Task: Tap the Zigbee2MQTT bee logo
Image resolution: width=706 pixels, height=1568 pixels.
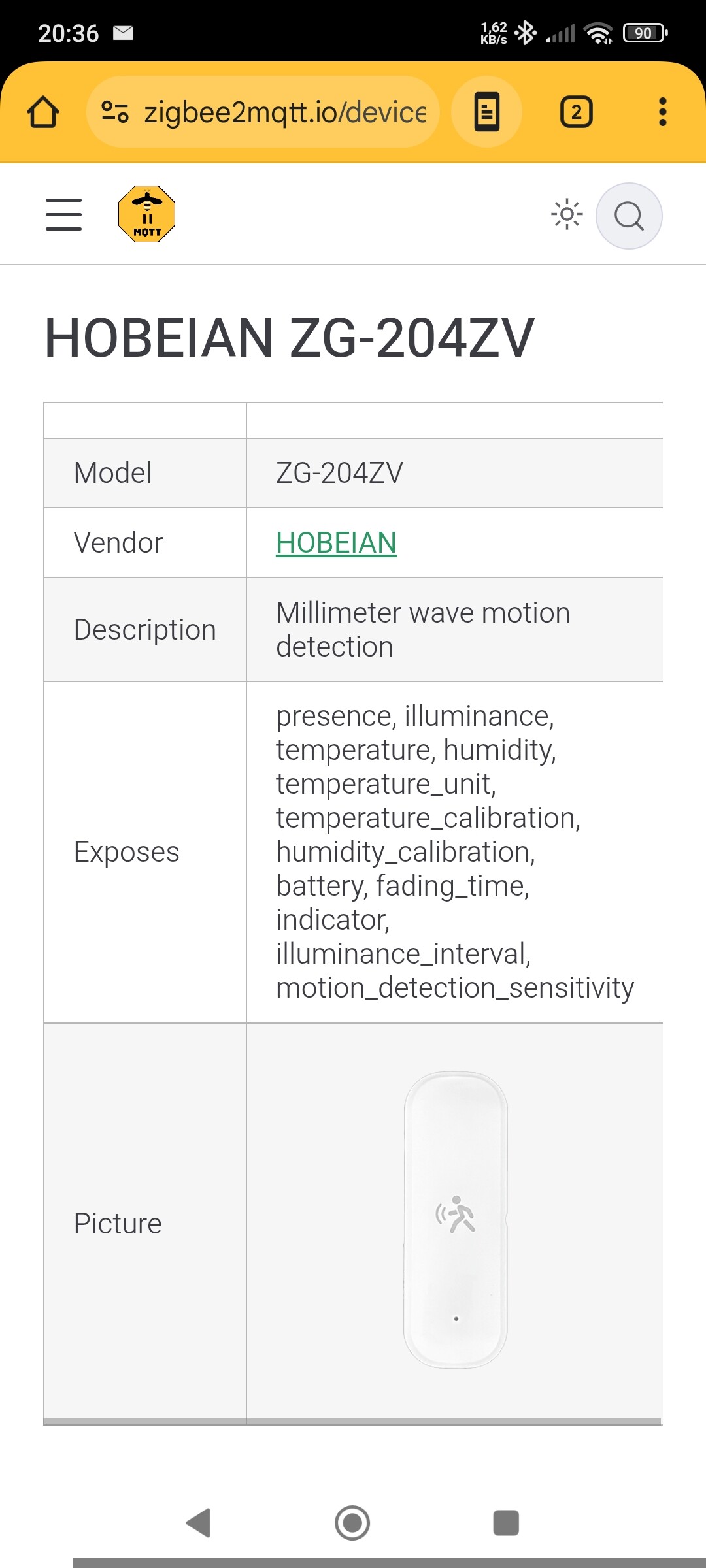Action: pyautogui.click(x=146, y=214)
